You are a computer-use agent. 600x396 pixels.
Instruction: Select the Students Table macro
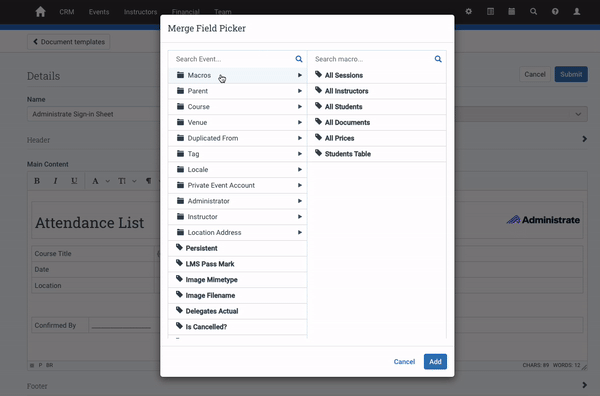tap(377, 154)
